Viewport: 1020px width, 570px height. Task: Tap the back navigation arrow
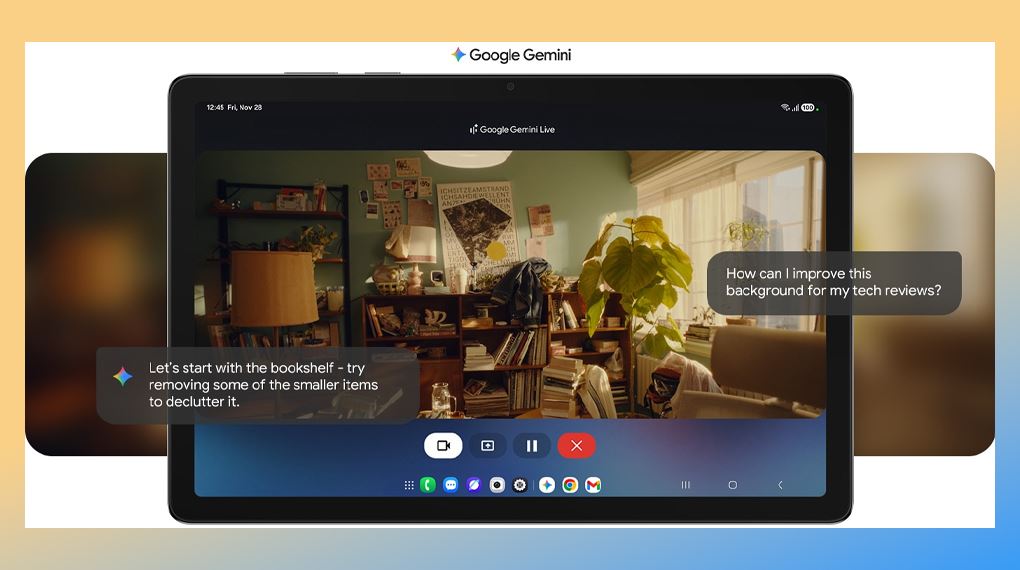tap(780, 485)
